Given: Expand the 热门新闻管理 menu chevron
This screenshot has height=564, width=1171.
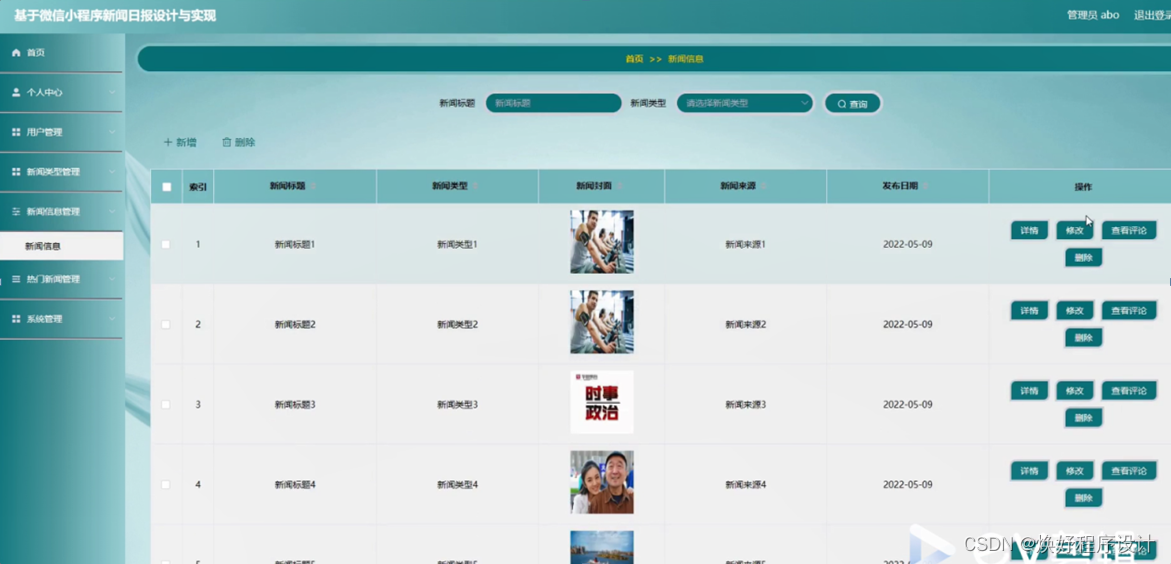Looking at the screenshot, I should click(112, 279).
